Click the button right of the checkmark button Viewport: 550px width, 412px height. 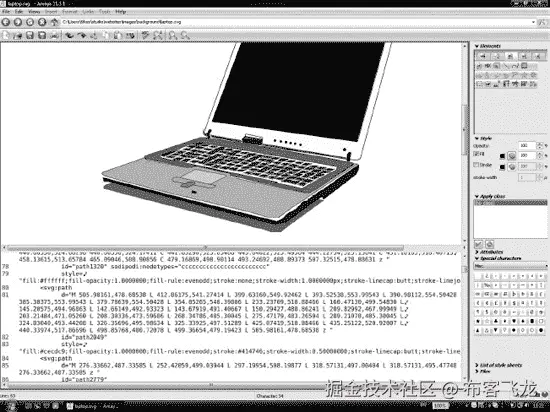(x=490, y=244)
